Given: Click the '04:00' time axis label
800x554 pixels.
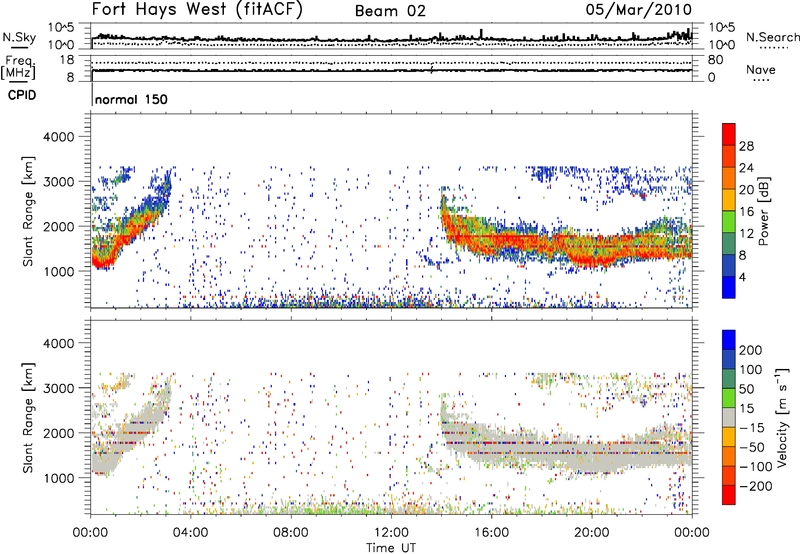Looking at the screenshot, I should tap(191, 533).
